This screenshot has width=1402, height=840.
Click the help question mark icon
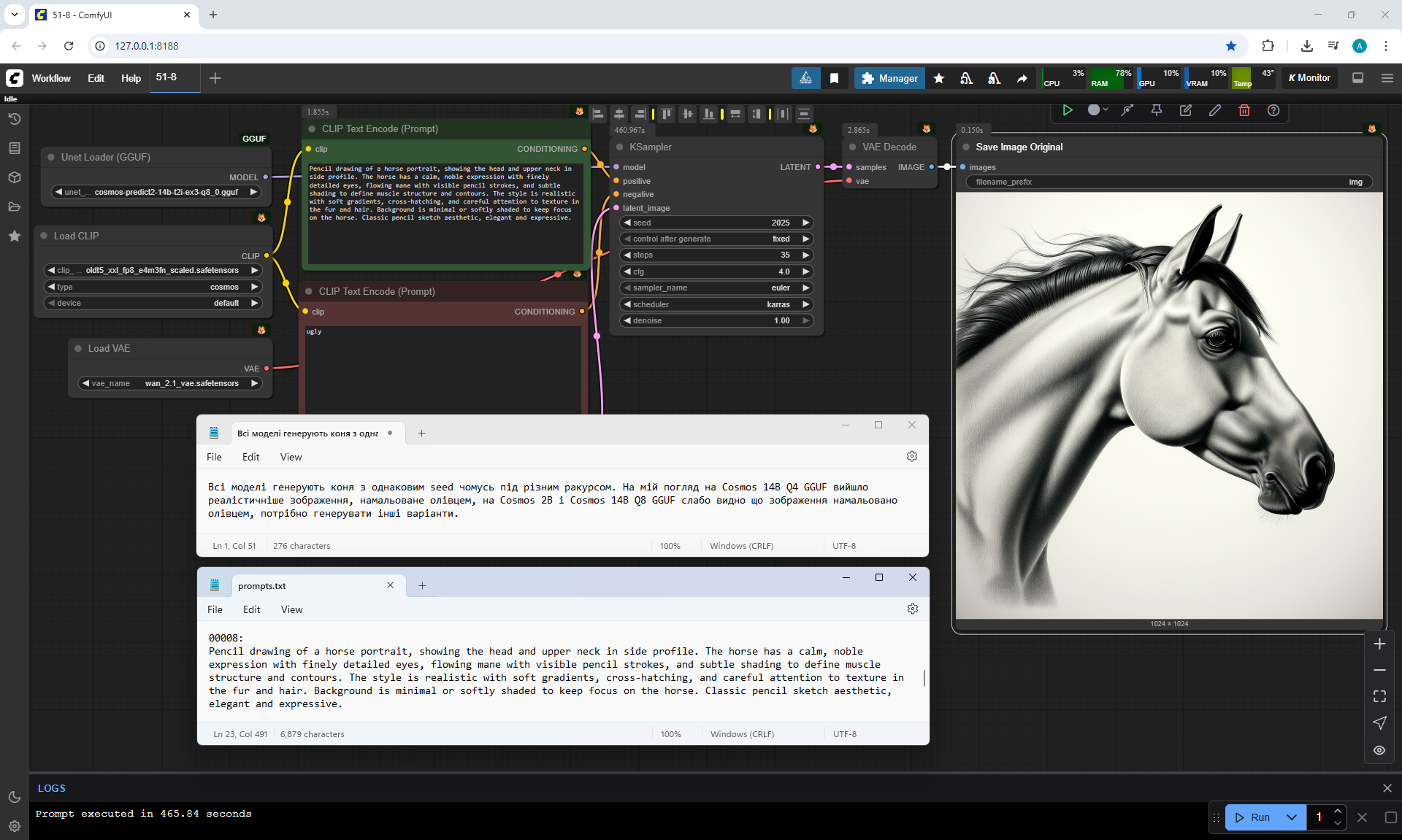pos(1273,110)
